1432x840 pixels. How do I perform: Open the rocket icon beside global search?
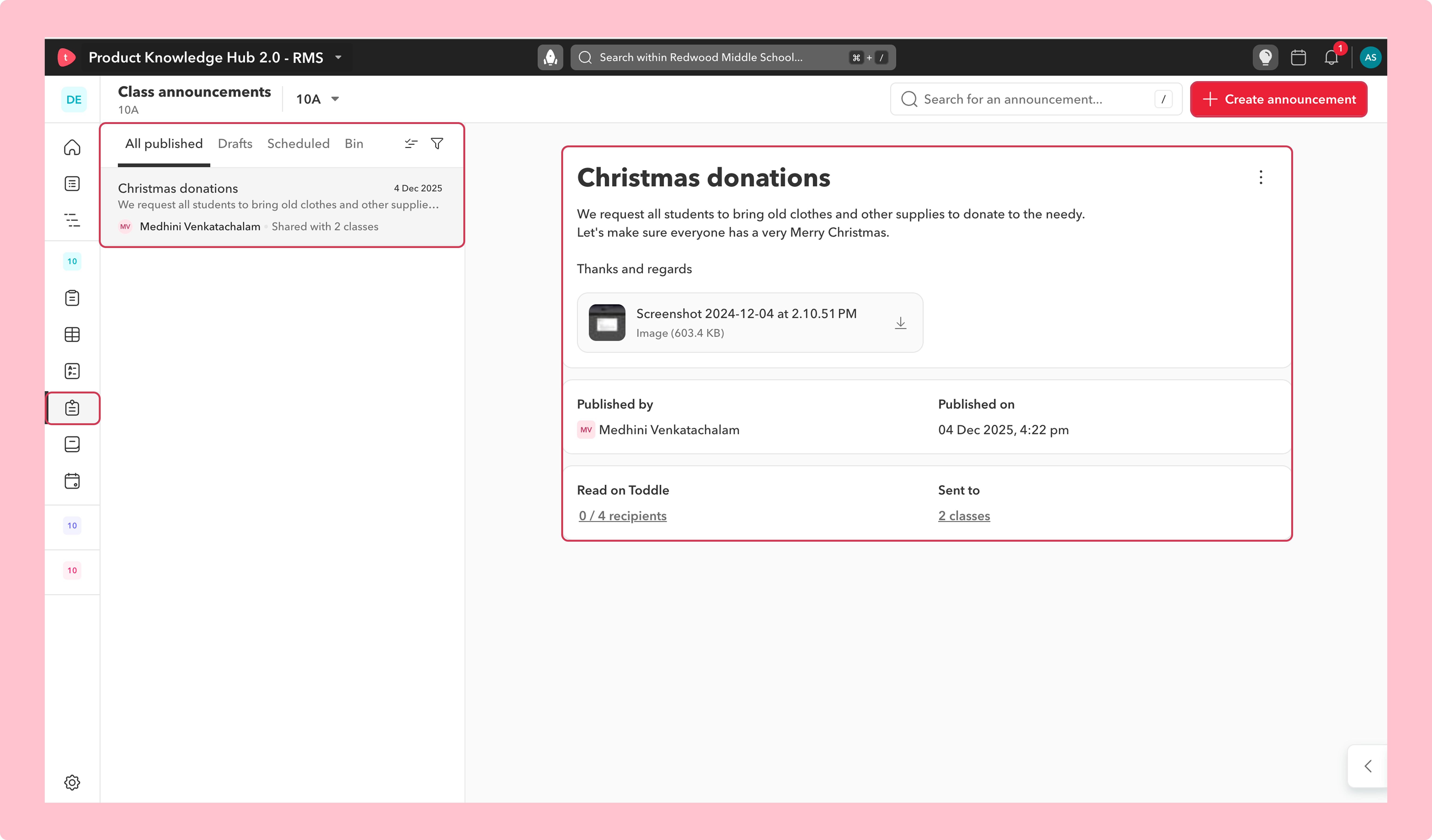(550, 57)
